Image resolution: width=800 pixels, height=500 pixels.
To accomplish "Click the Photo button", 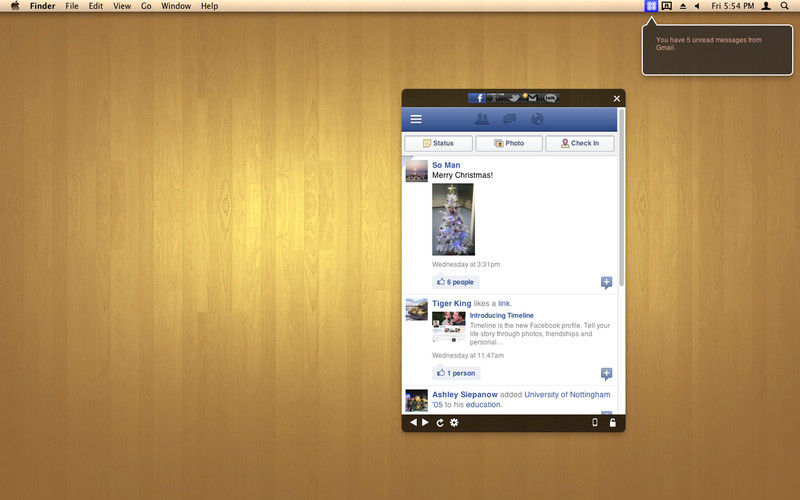I will [509, 143].
